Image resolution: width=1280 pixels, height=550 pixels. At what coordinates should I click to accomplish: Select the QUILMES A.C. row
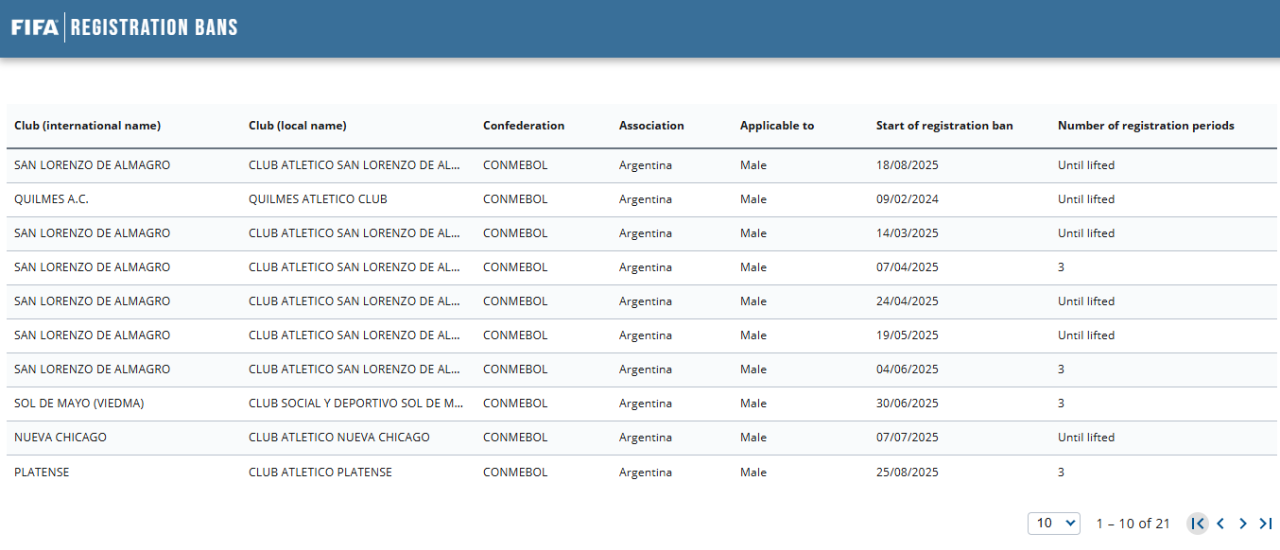51,199
